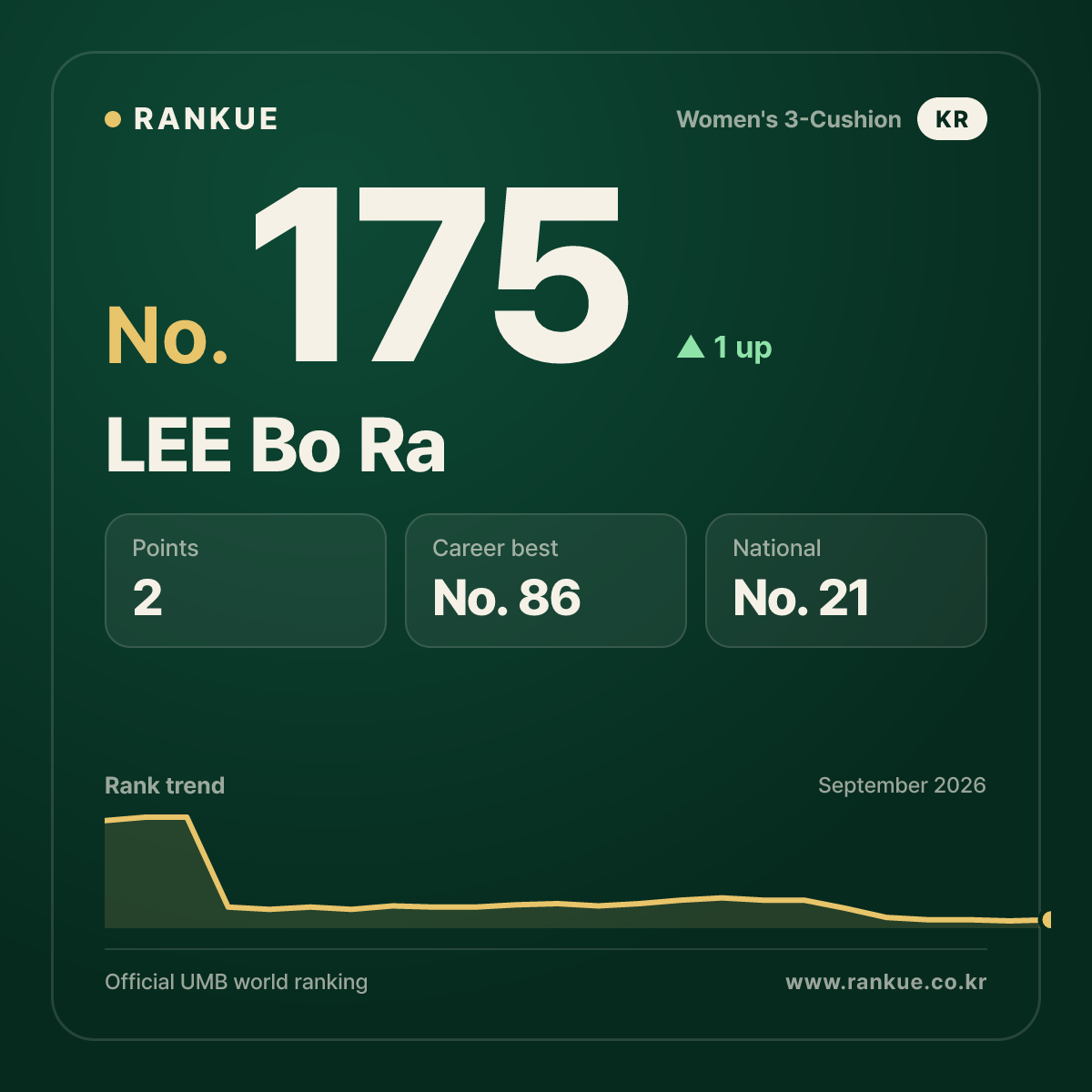Click the KR country badge
The width and height of the screenshot is (1092, 1092).
pyautogui.click(x=952, y=119)
